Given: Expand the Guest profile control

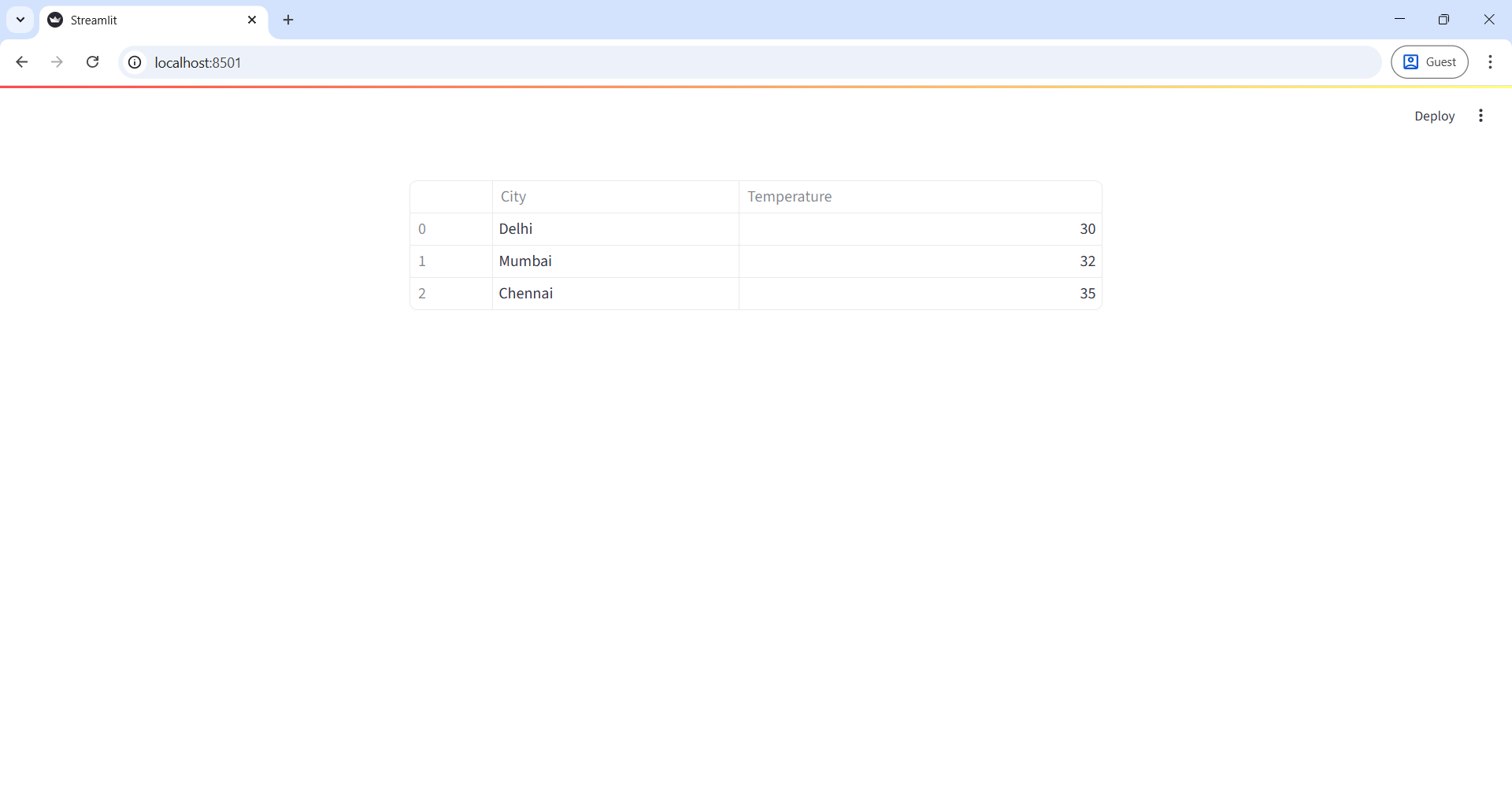Looking at the screenshot, I should coord(1430,61).
